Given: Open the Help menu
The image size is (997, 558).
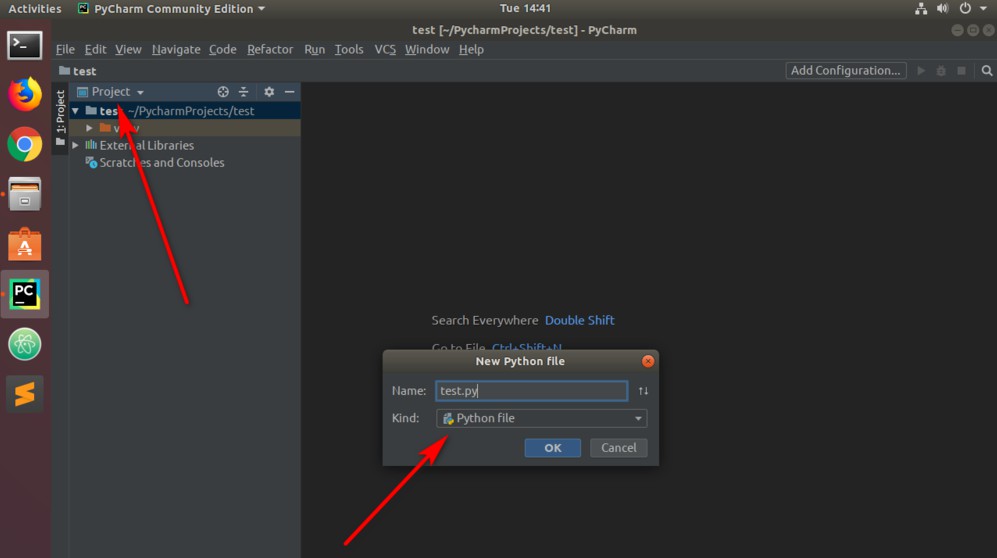Looking at the screenshot, I should click(471, 49).
